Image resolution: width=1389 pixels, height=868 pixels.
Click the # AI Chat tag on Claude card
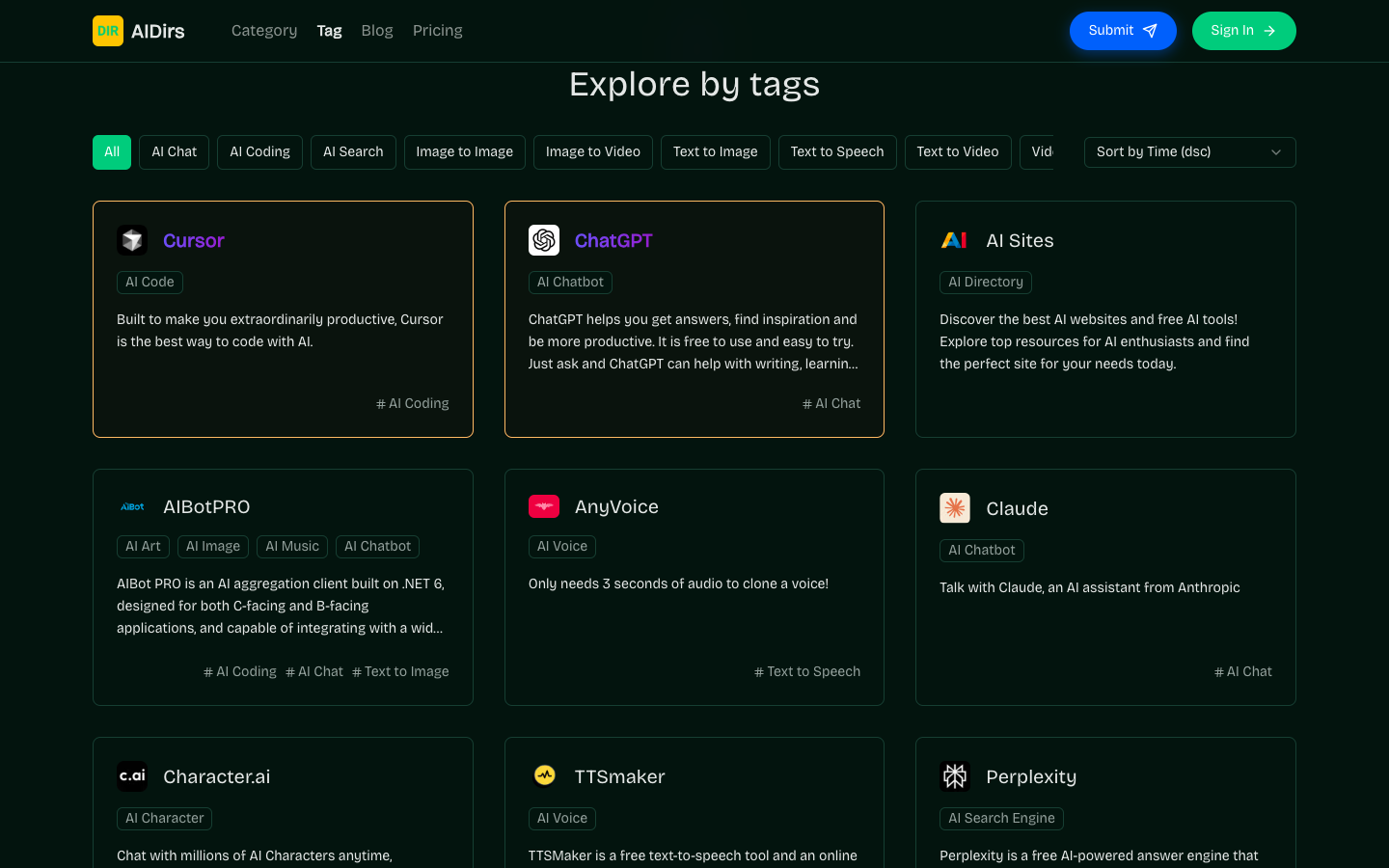point(1243,671)
